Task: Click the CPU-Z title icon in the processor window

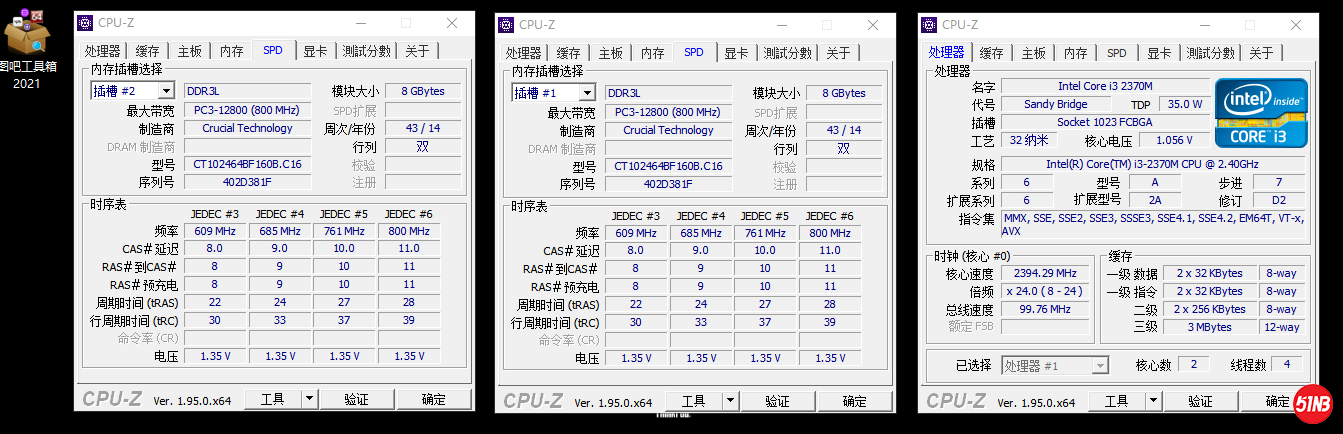Action: click(x=929, y=25)
